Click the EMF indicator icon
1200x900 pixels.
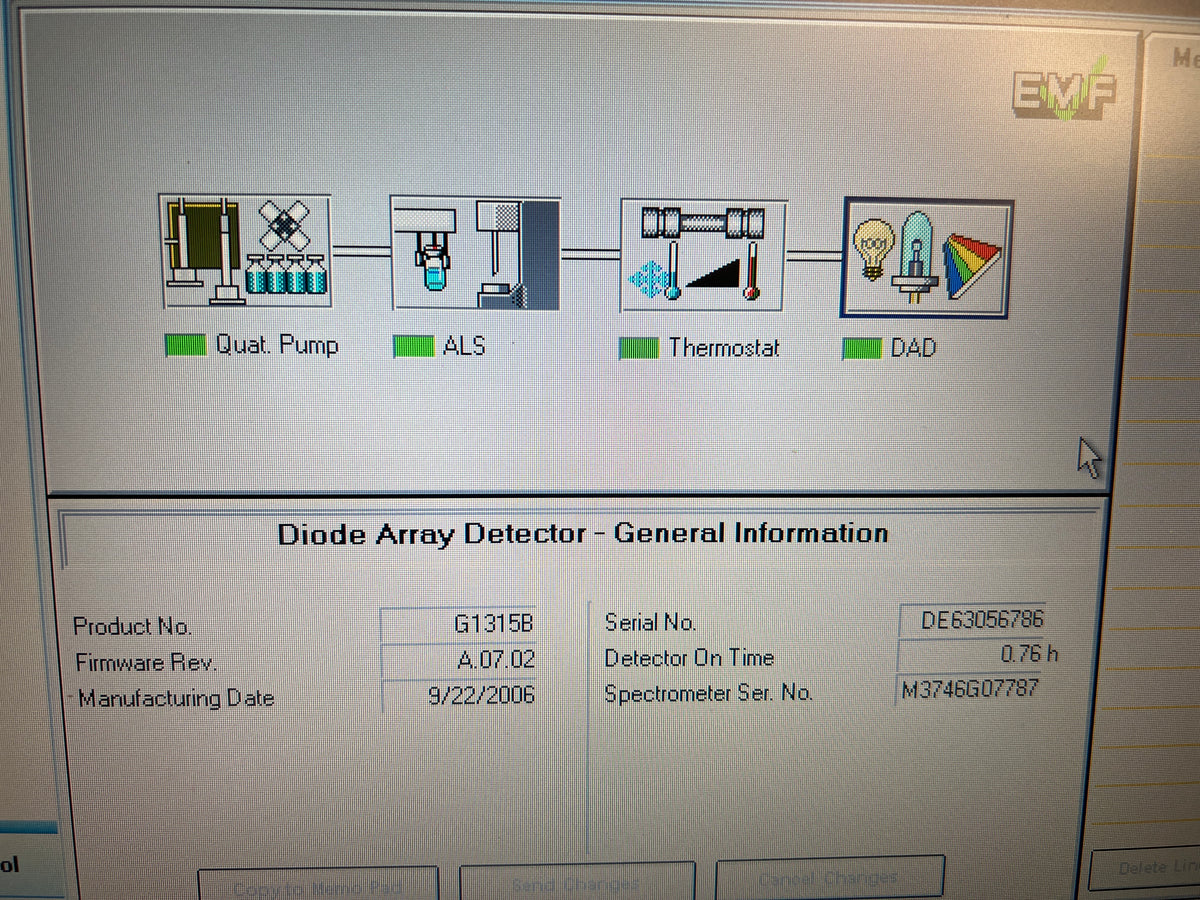[1063, 90]
